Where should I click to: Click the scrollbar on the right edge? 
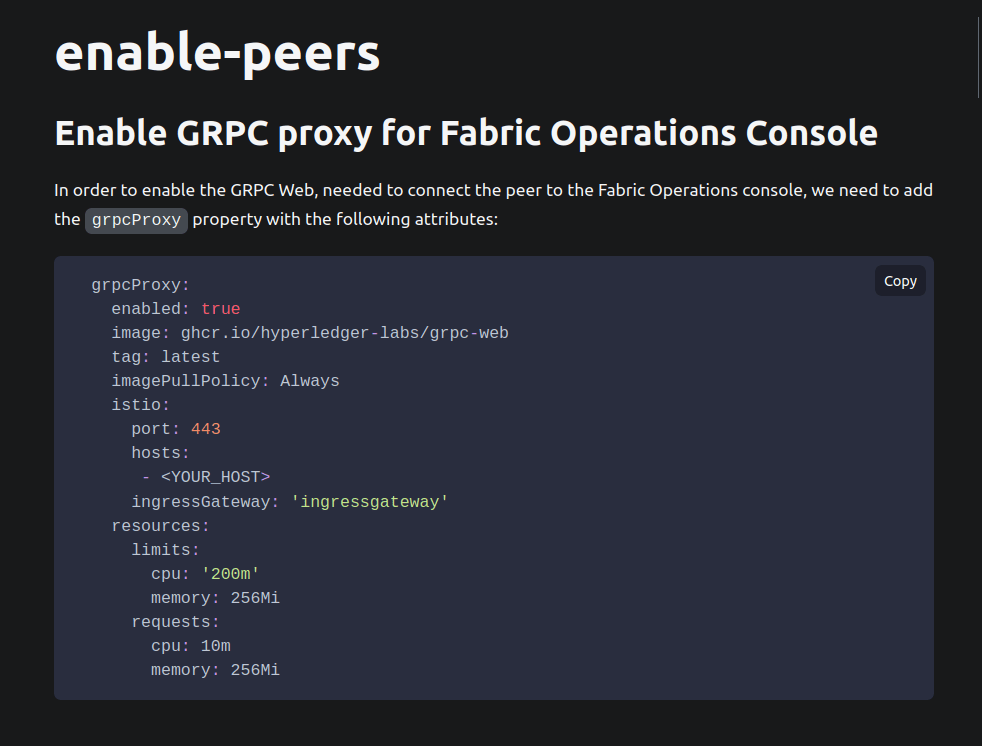click(x=977, y=55)
